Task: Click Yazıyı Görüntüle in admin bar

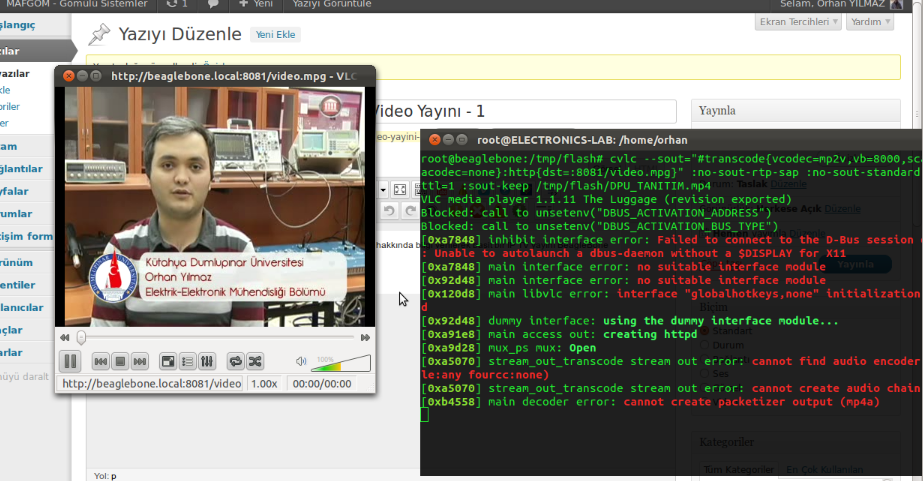Action: [332, 4]
